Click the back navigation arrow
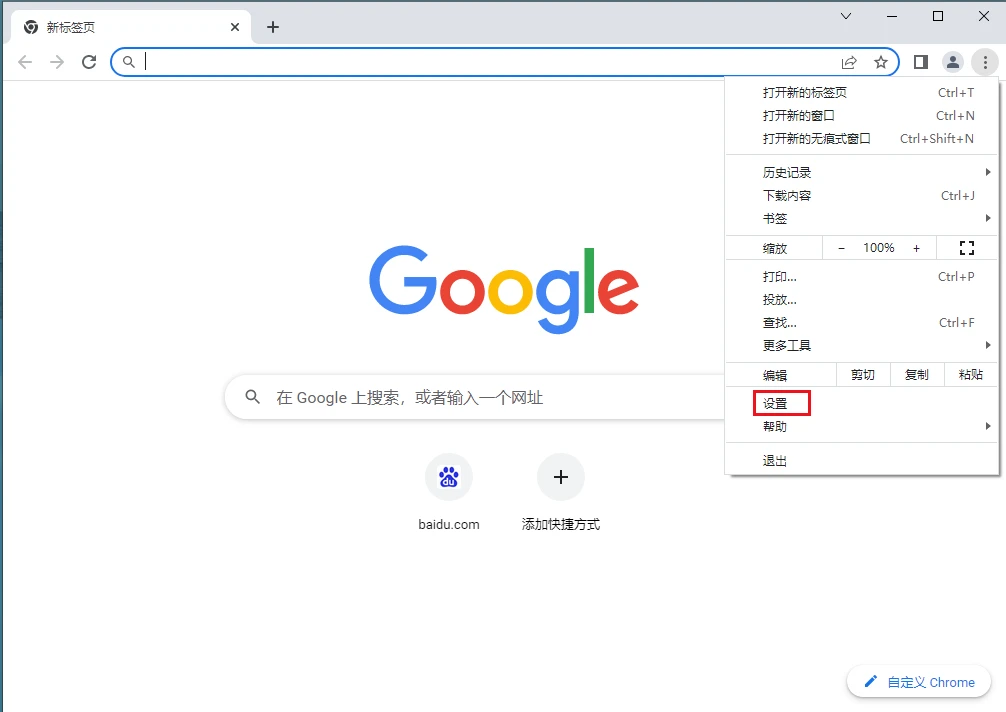The image size is (1006, 712). point(25,62)
